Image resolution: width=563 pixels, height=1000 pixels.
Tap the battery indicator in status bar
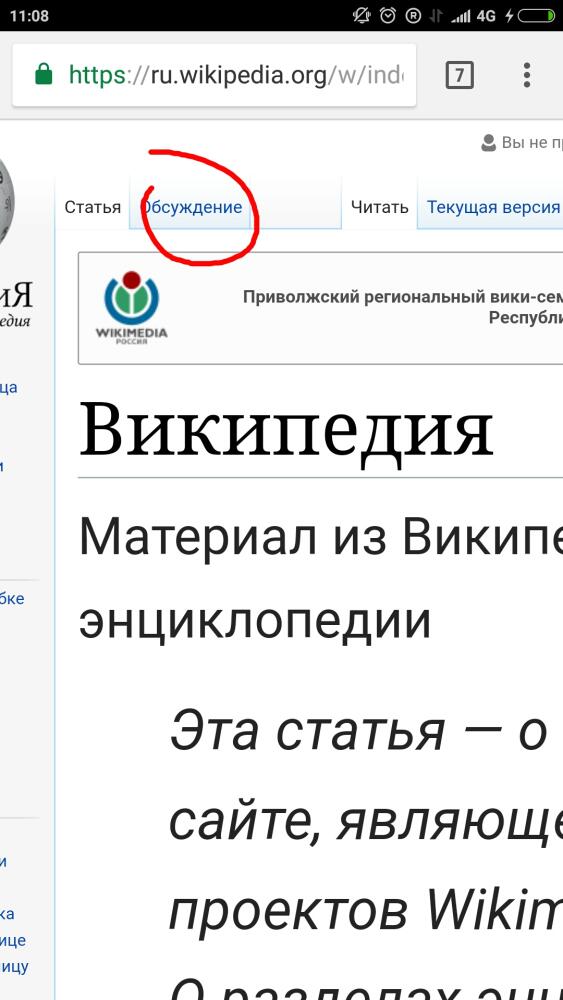(537, 15)
